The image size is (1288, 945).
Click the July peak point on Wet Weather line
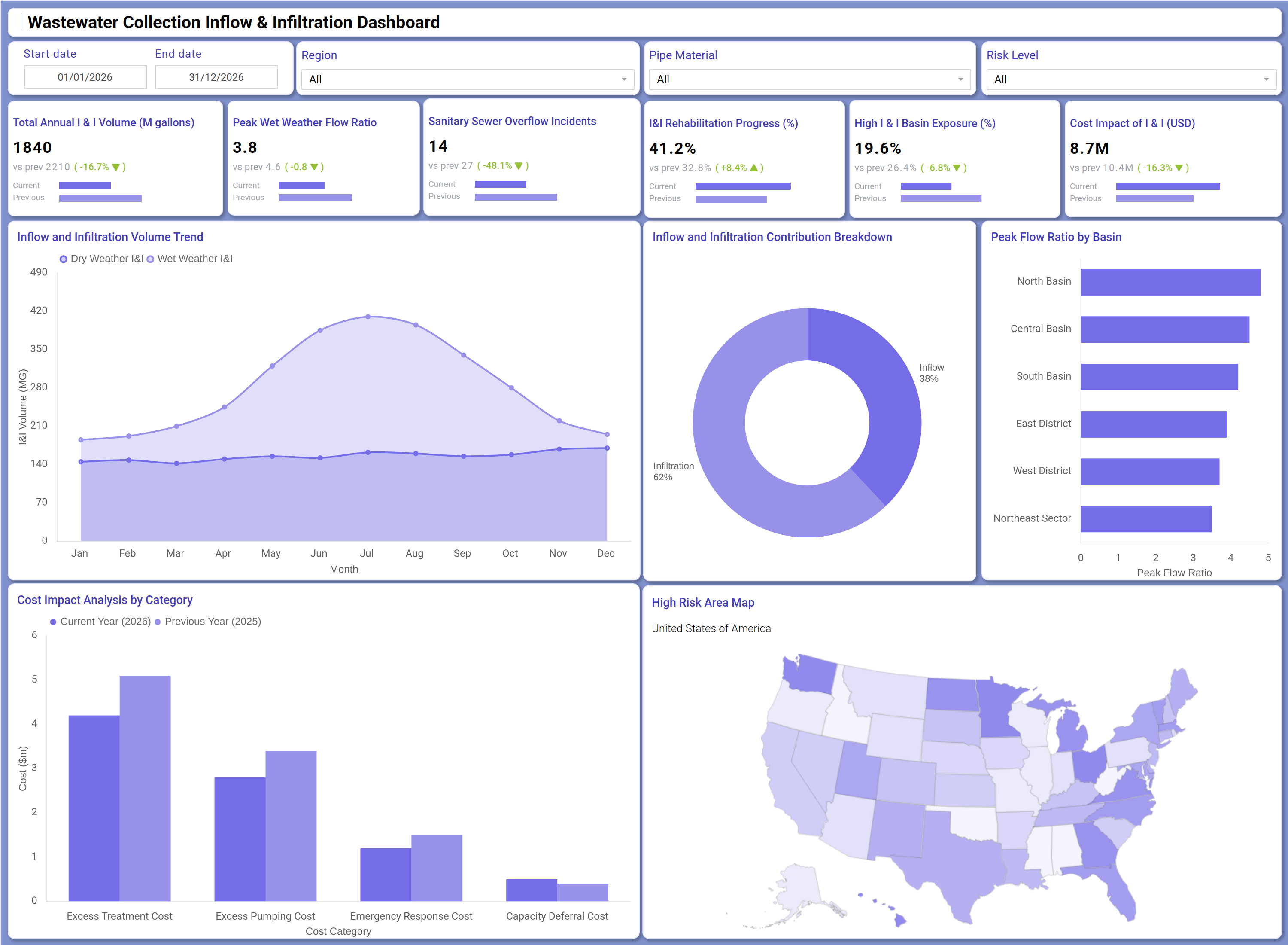(368, 316)
